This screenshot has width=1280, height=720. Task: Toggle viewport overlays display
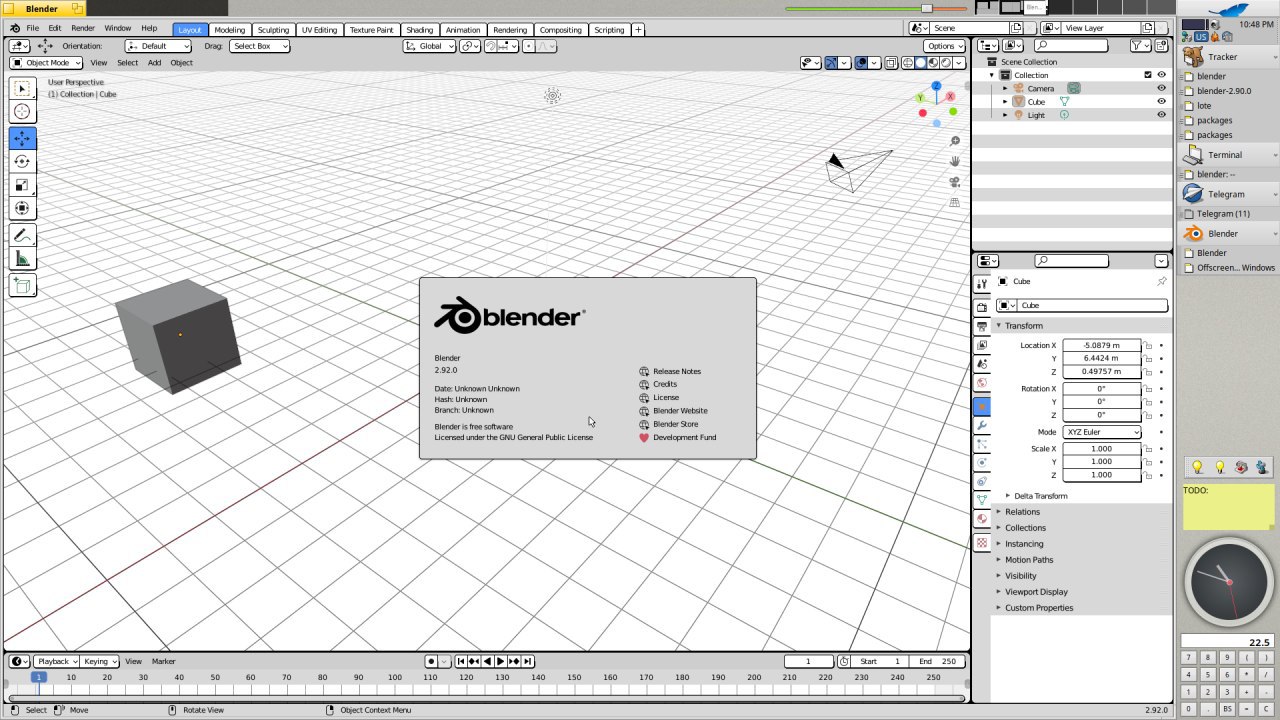coord(861,62)
